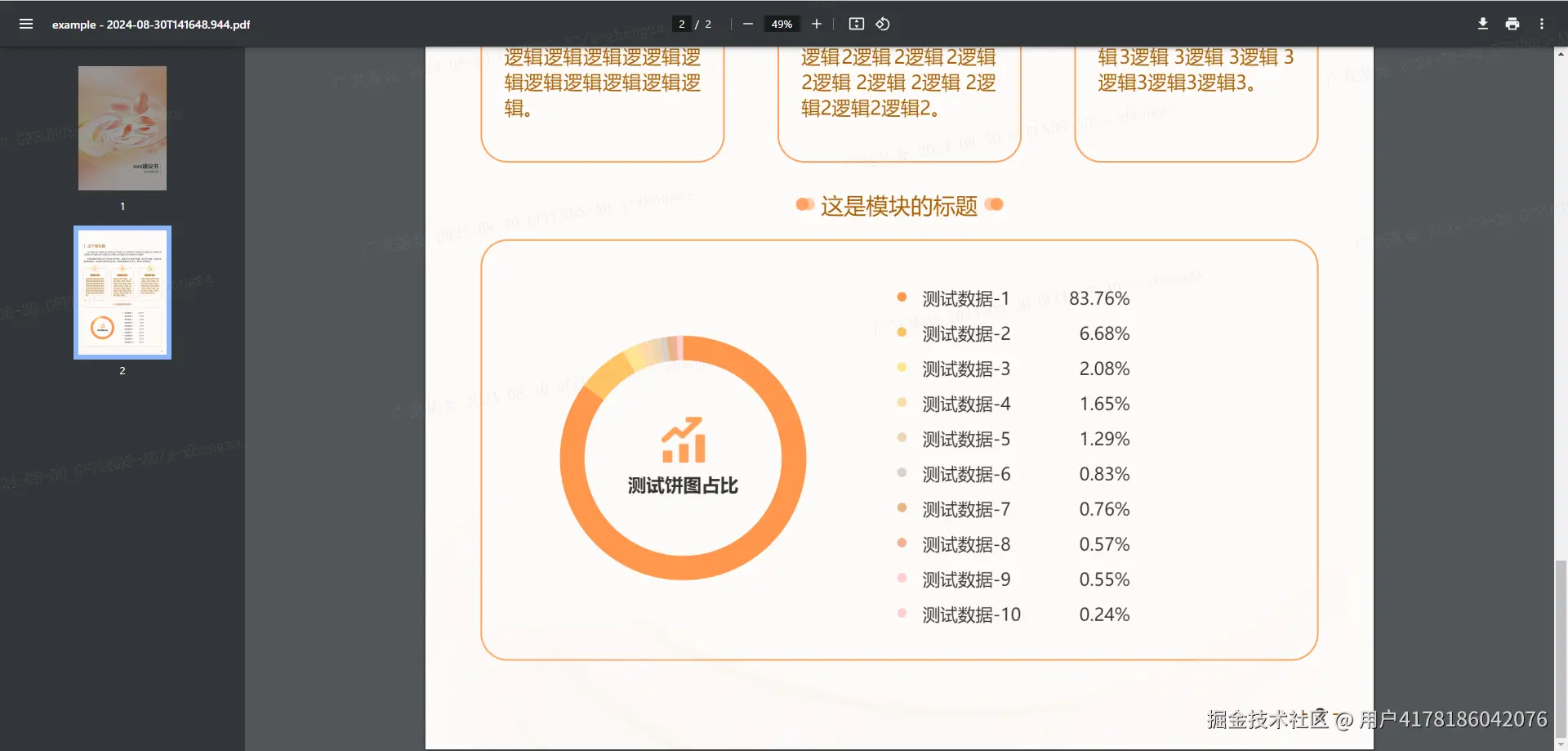Click legend entry 测试数据-7

coord(966,509)
